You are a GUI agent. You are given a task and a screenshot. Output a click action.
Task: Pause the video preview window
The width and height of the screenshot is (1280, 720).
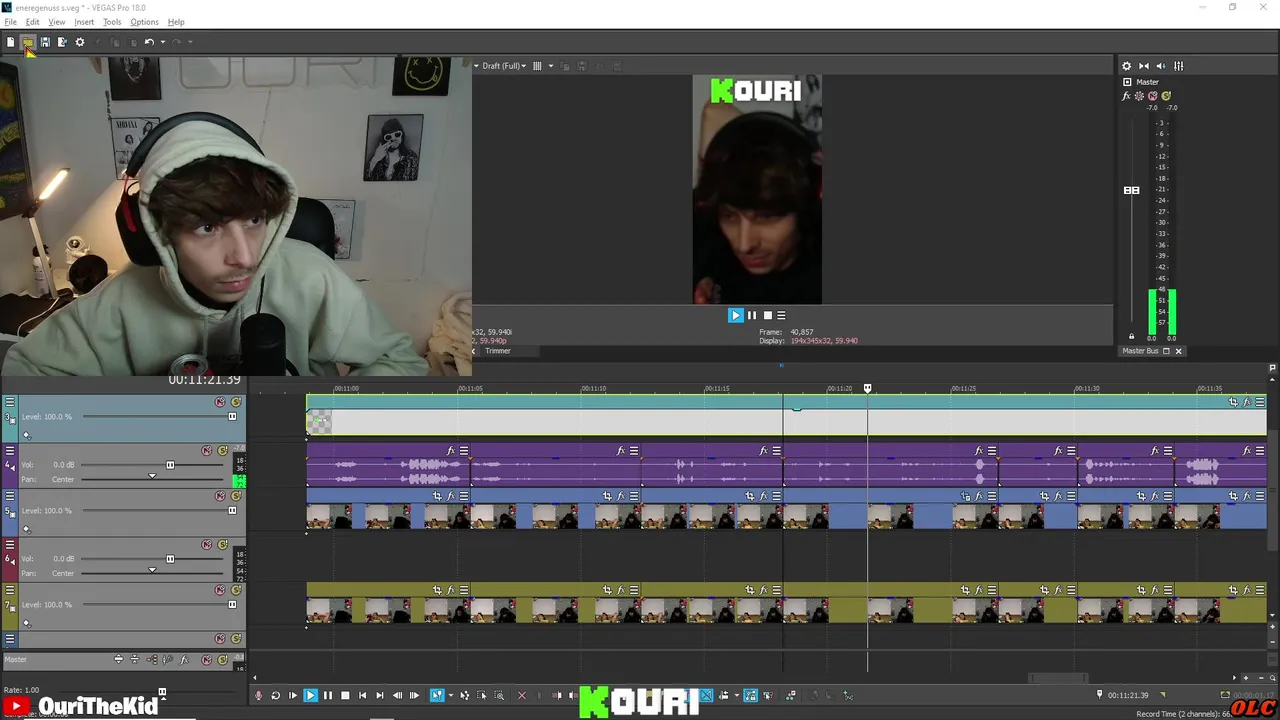752,315
